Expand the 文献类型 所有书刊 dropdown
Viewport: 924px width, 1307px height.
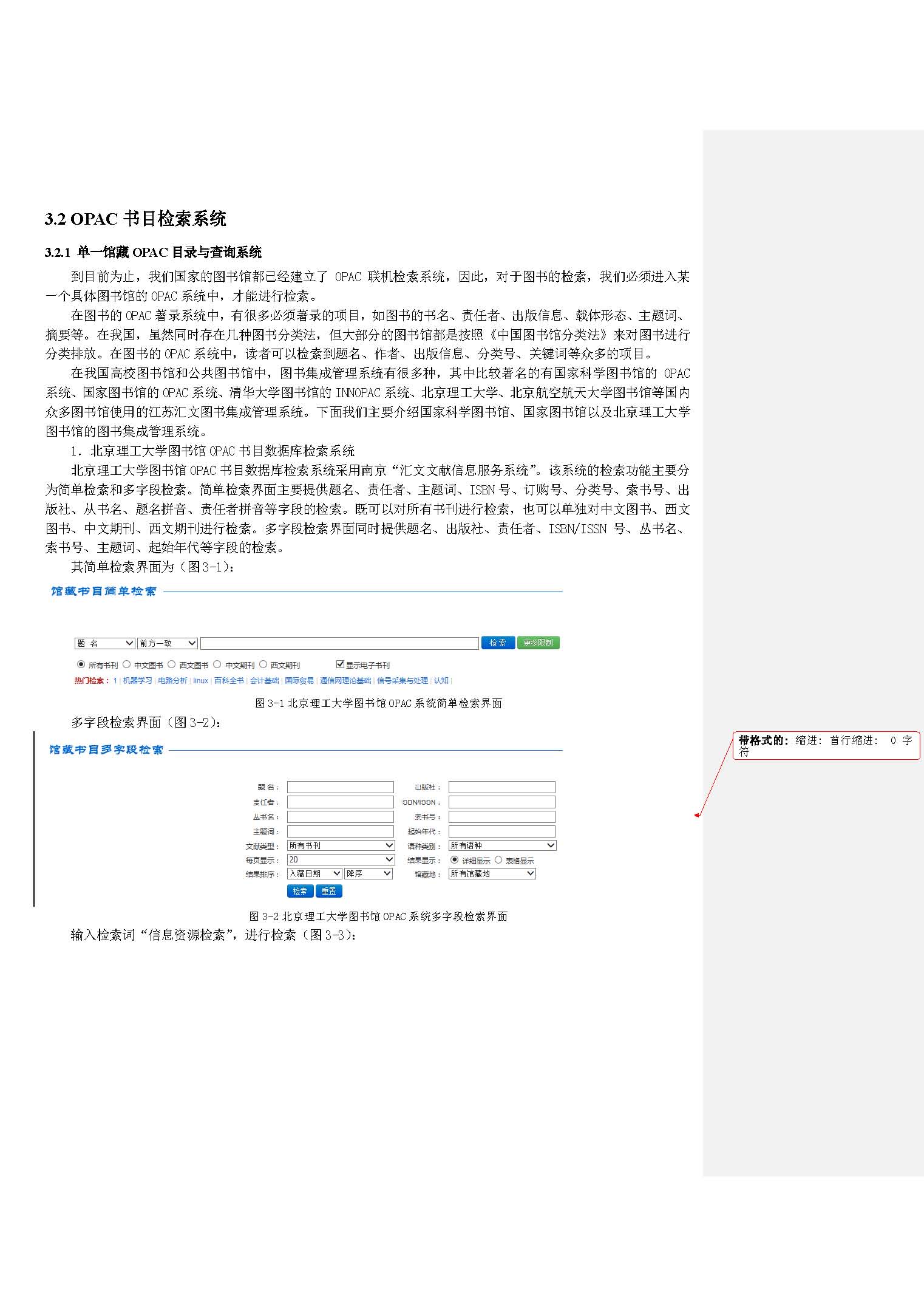pyautogui.click(x=341, y=845)
